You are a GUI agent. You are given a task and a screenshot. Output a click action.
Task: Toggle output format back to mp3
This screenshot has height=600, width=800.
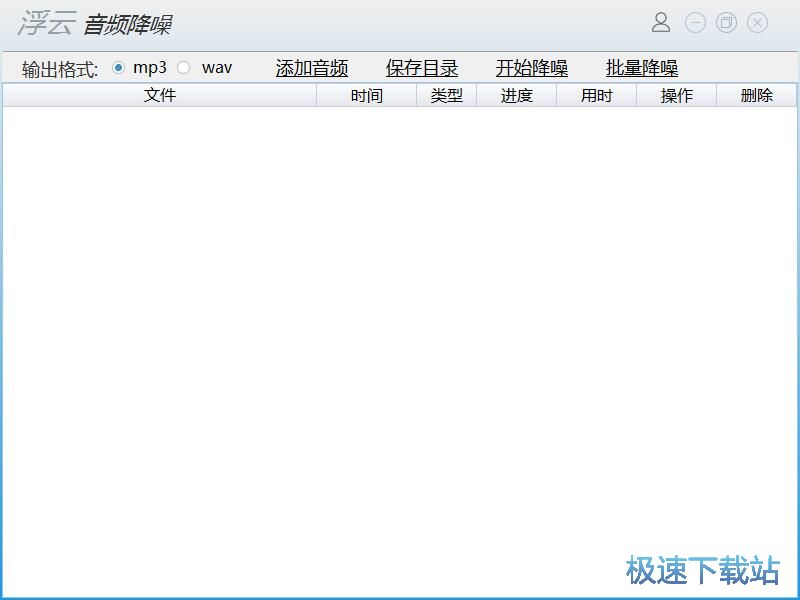click(117, 68)
